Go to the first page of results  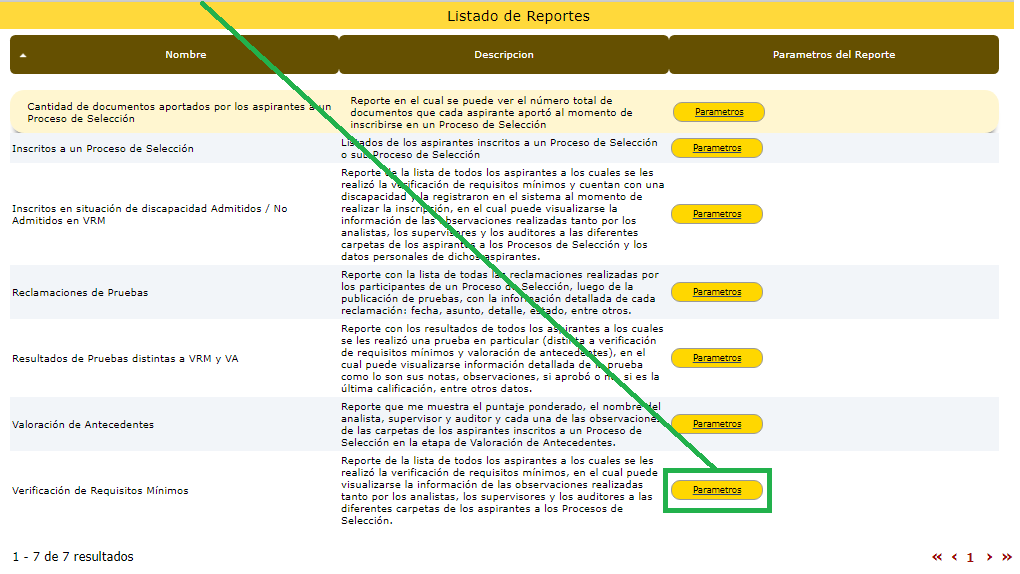tap(937, 557)
